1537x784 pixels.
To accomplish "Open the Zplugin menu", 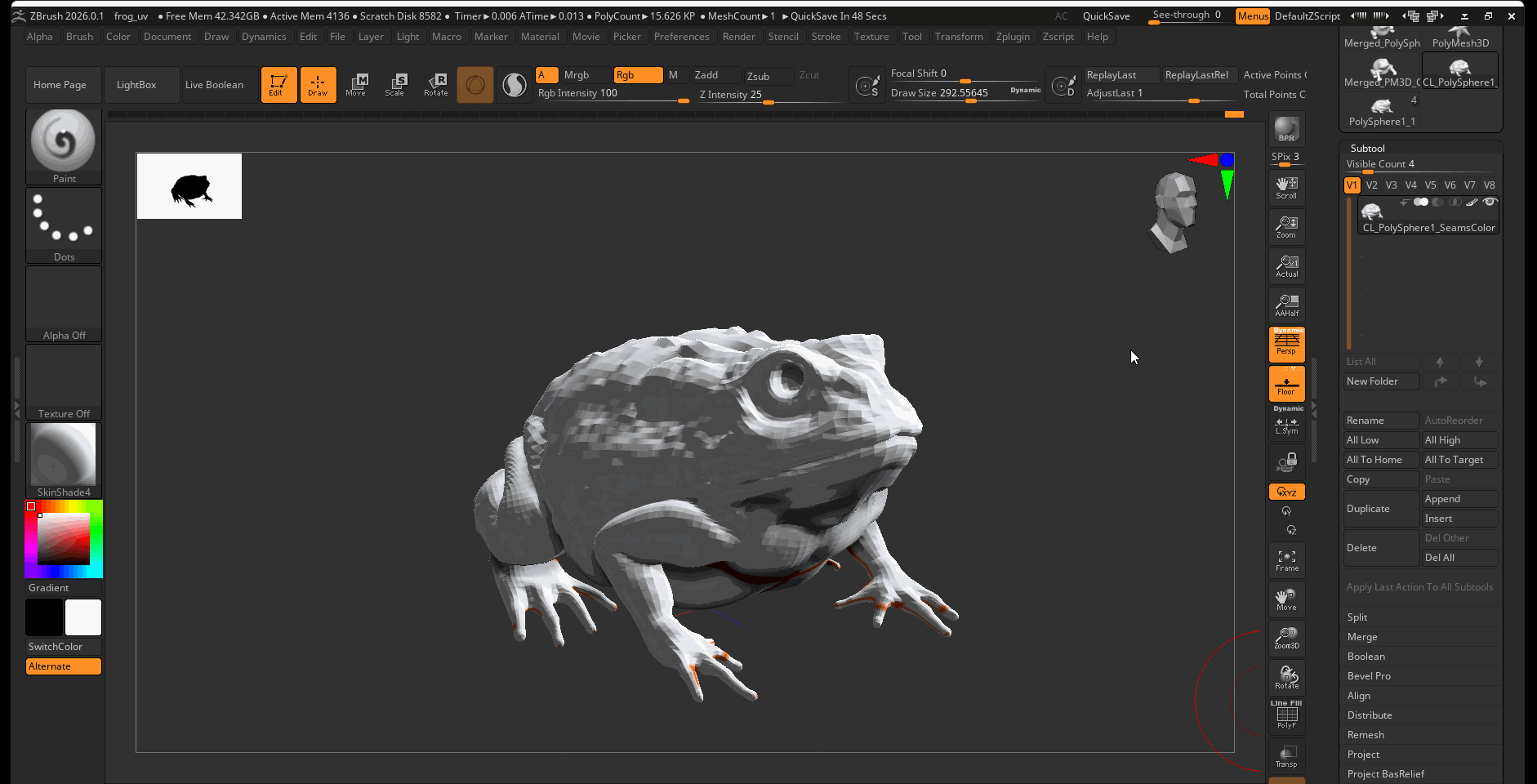I will pos(1013,37).
